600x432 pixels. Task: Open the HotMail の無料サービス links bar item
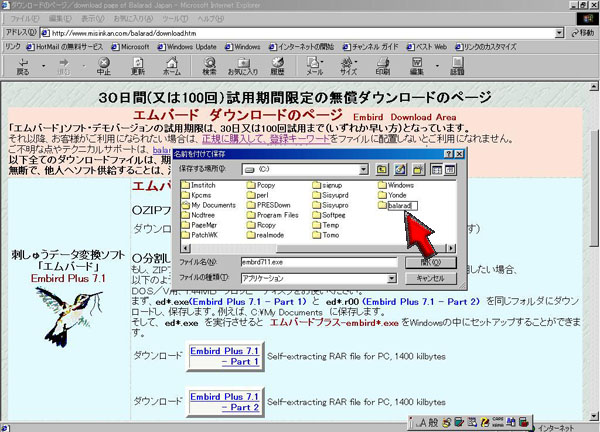point(65,47)
